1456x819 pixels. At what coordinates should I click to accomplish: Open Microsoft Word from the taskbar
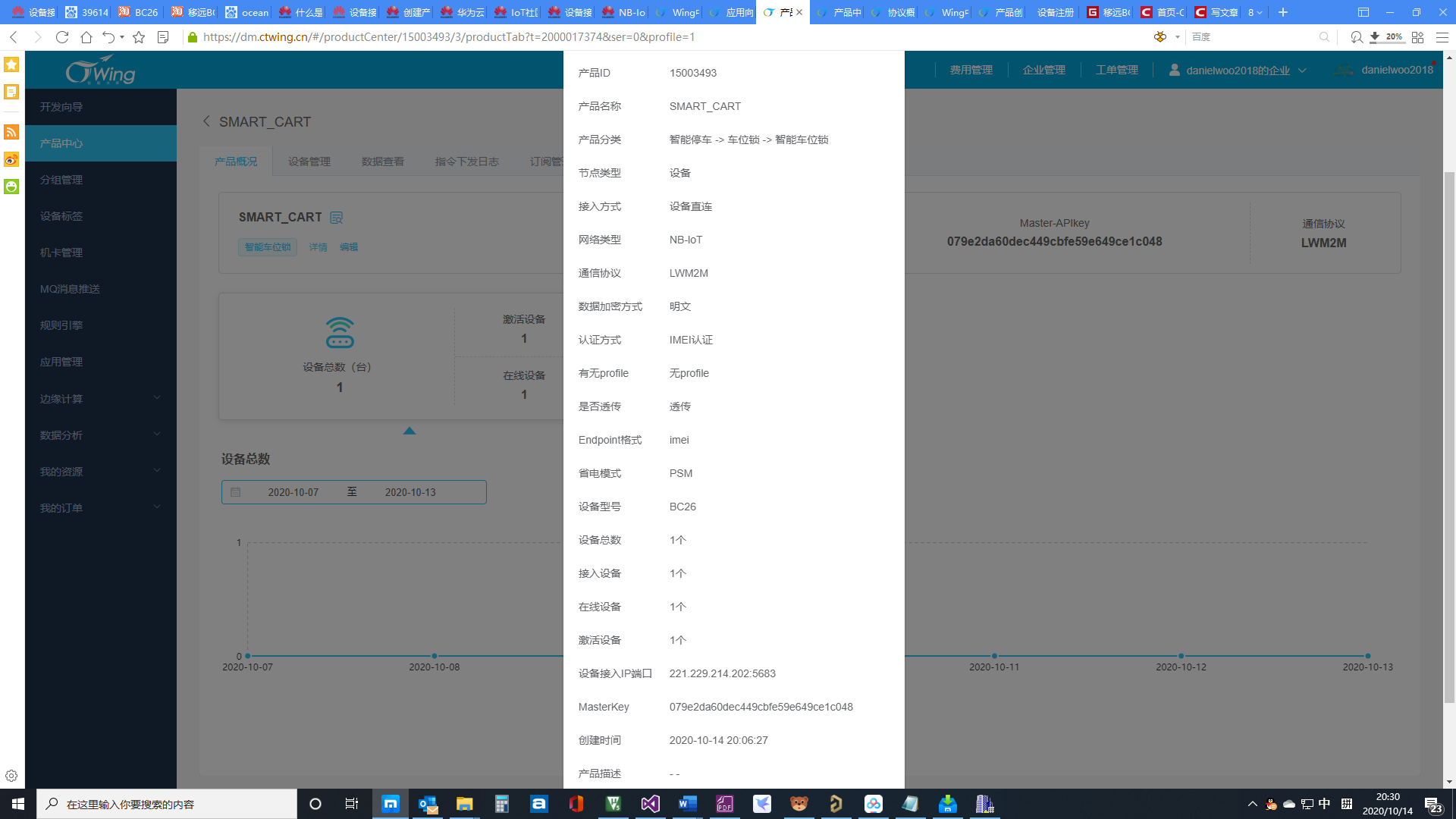tap(687, 803)
